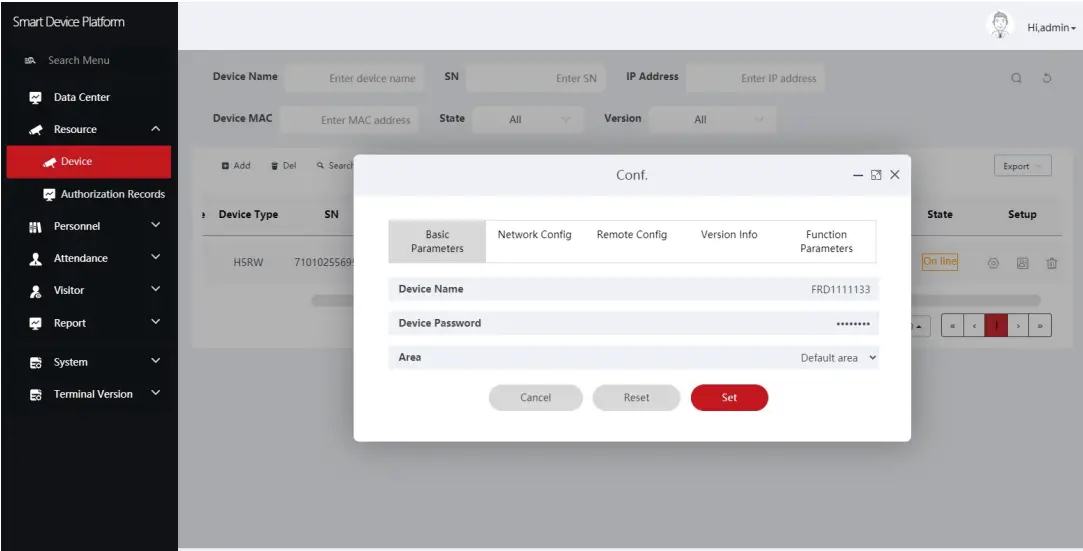Maximize the Conf. dialog
Image resolution: width=1083 pixels, height=551 pixels.
876,175
